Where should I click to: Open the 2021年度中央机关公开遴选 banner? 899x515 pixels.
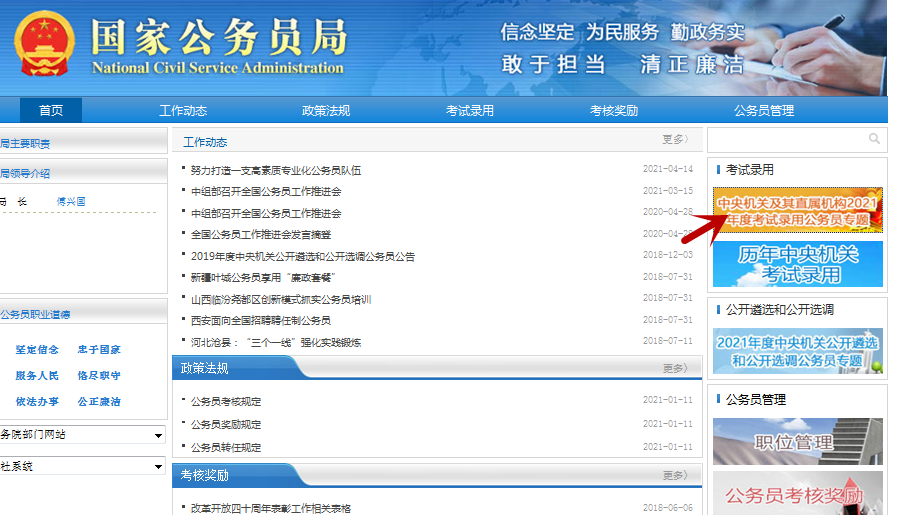[797, 351]
